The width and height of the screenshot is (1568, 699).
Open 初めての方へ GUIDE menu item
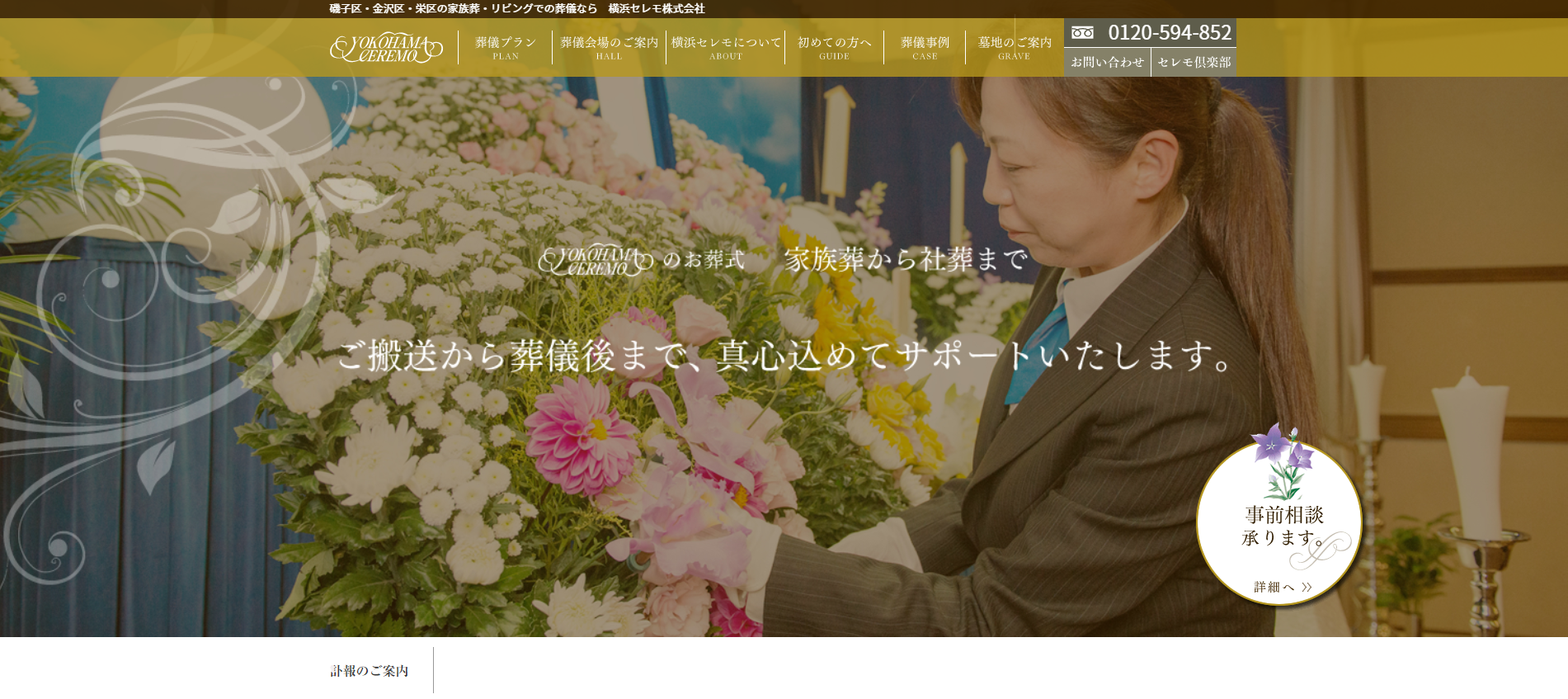coord(834,48)
